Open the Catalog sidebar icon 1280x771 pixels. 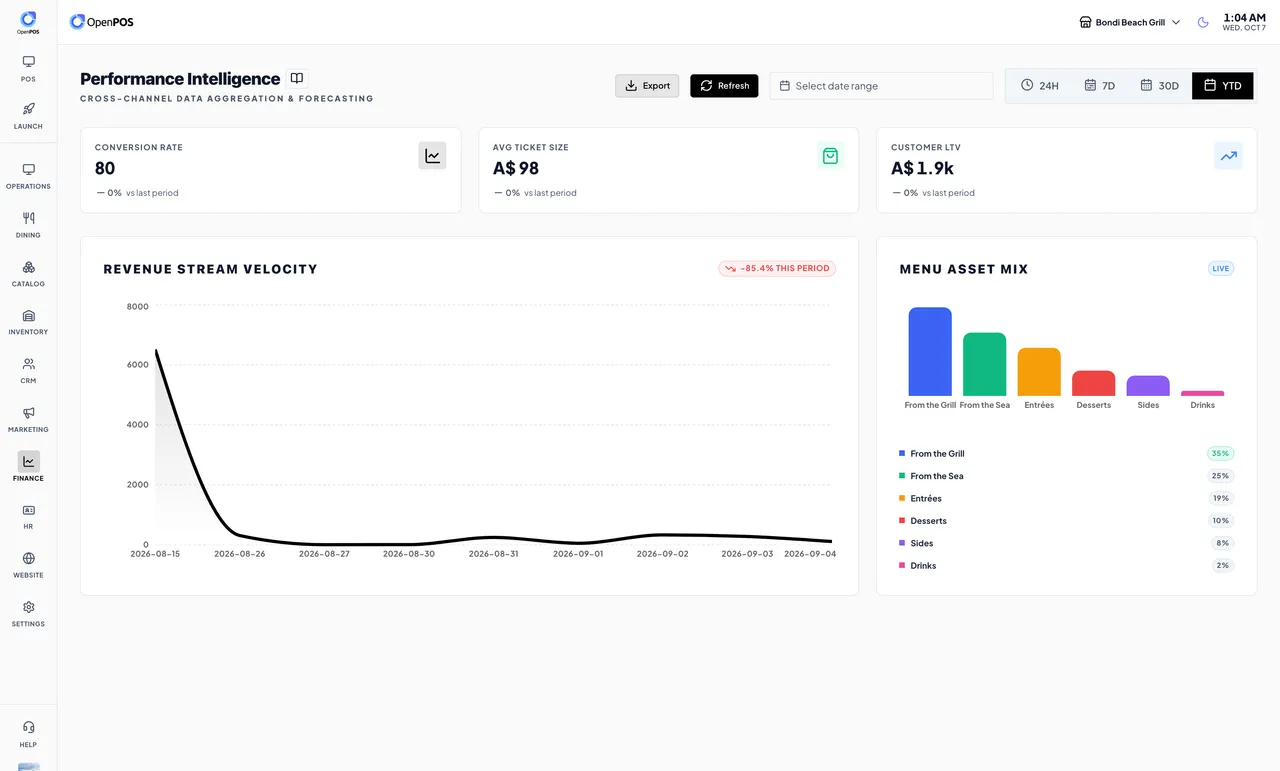pos(28,267)
